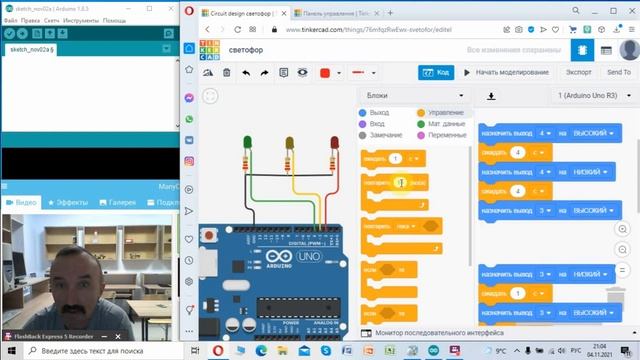The width and height of the screenshot is (640, 360).
Task: Open the 1 (Arduino Uno R3) board dropdown
Action: 594,96
